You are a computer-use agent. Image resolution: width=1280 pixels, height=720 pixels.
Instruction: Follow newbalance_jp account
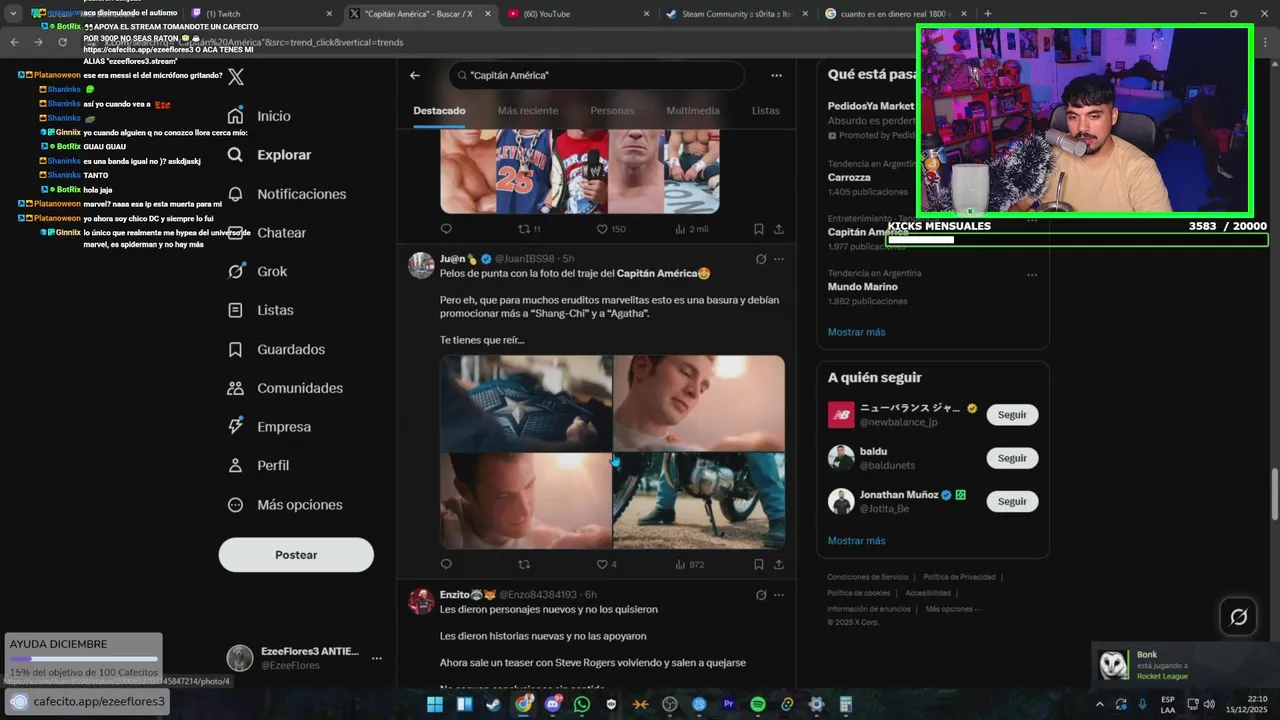1012,415
